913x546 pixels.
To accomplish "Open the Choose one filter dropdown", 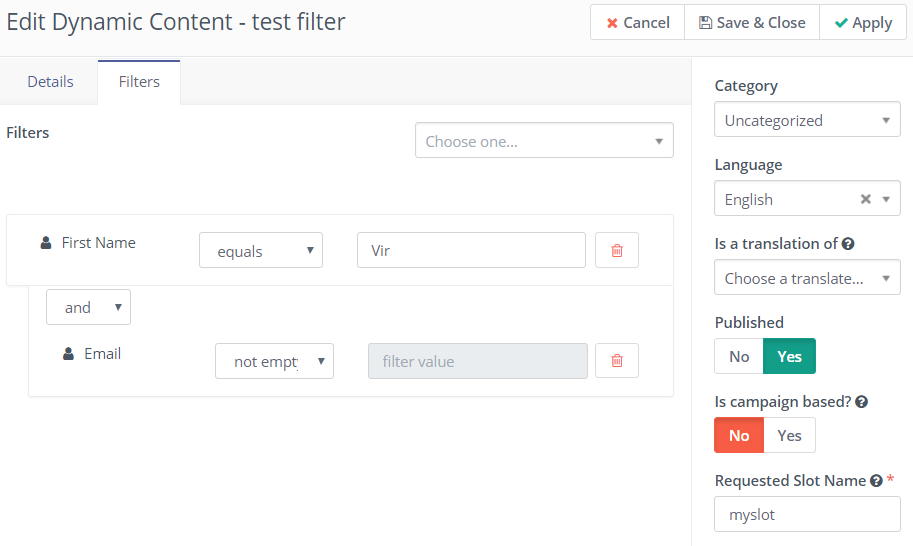I will pos(544,141).
